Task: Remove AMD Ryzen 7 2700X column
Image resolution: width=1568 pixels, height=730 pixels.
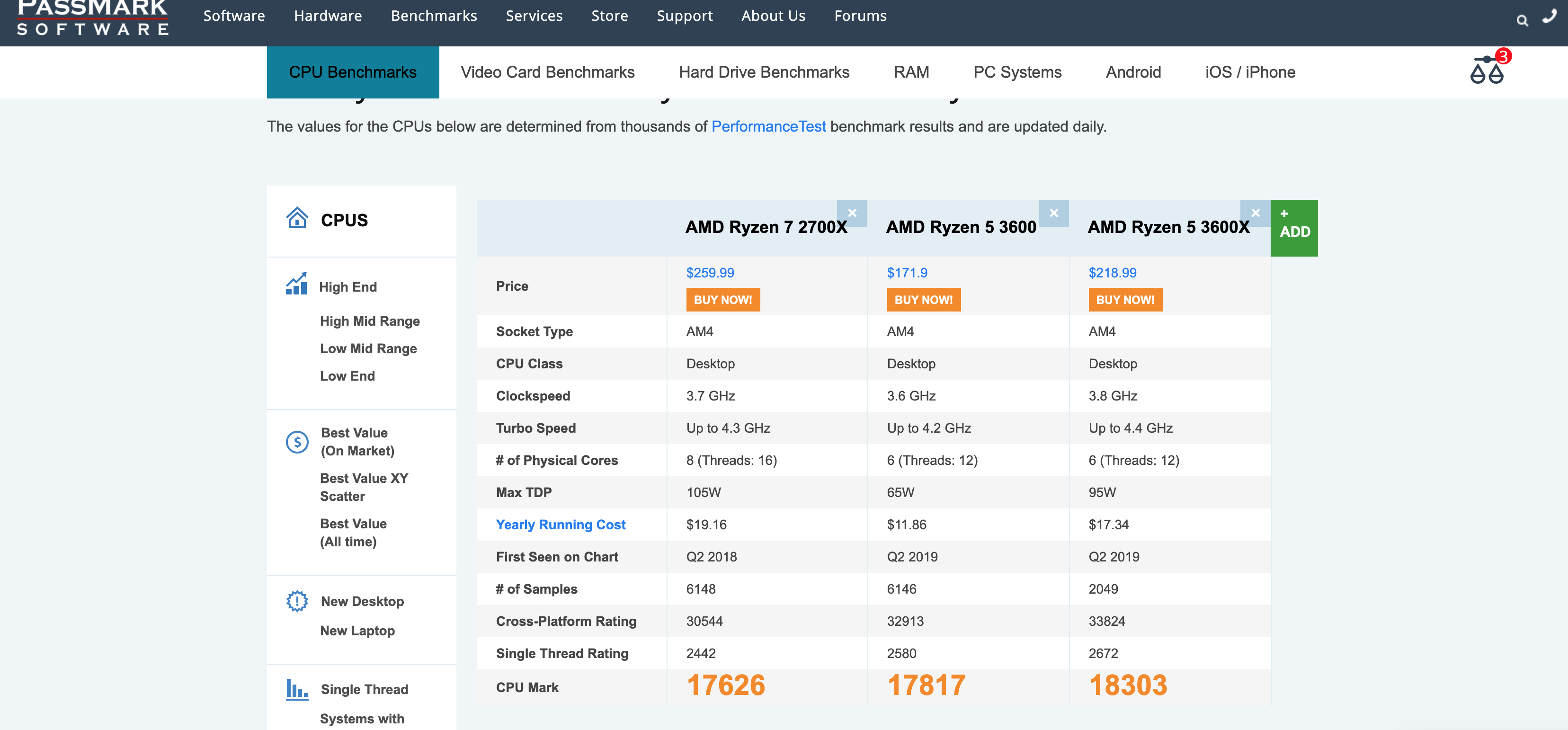Action: [852, 213]
